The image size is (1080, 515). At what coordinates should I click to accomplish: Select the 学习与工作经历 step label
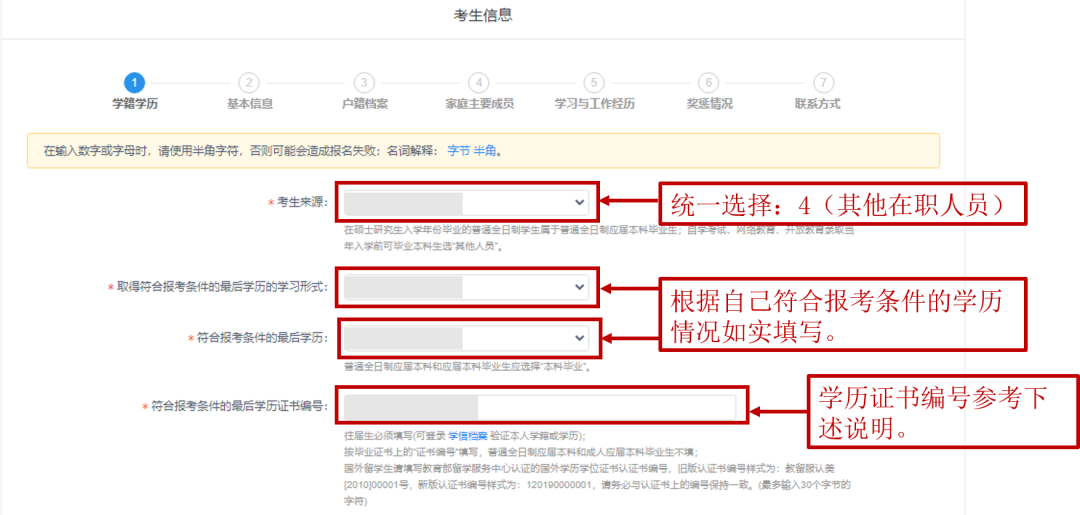594,104
